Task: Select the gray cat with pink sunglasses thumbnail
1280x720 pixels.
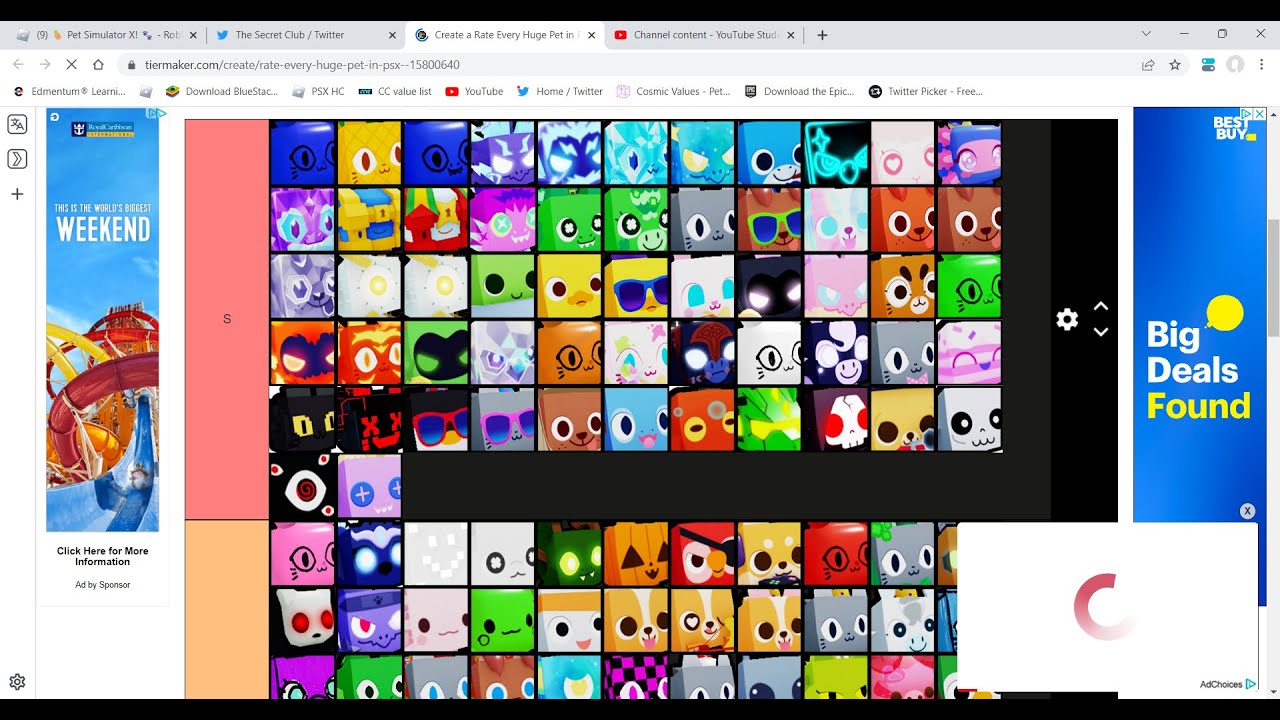Action: (502, 420)
